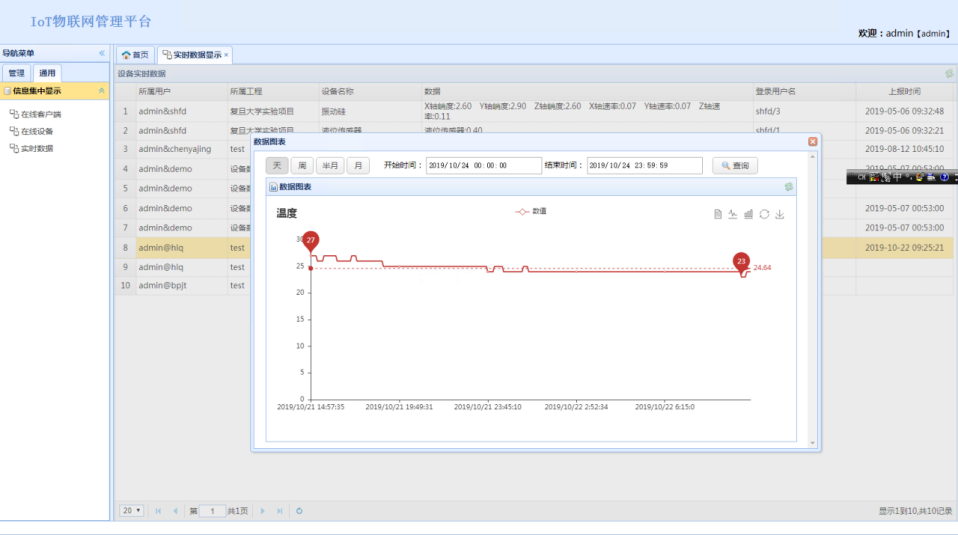Collapse the 信息集中显示 accordion section
The image size is (958, 535).
[x=101, y=91]
